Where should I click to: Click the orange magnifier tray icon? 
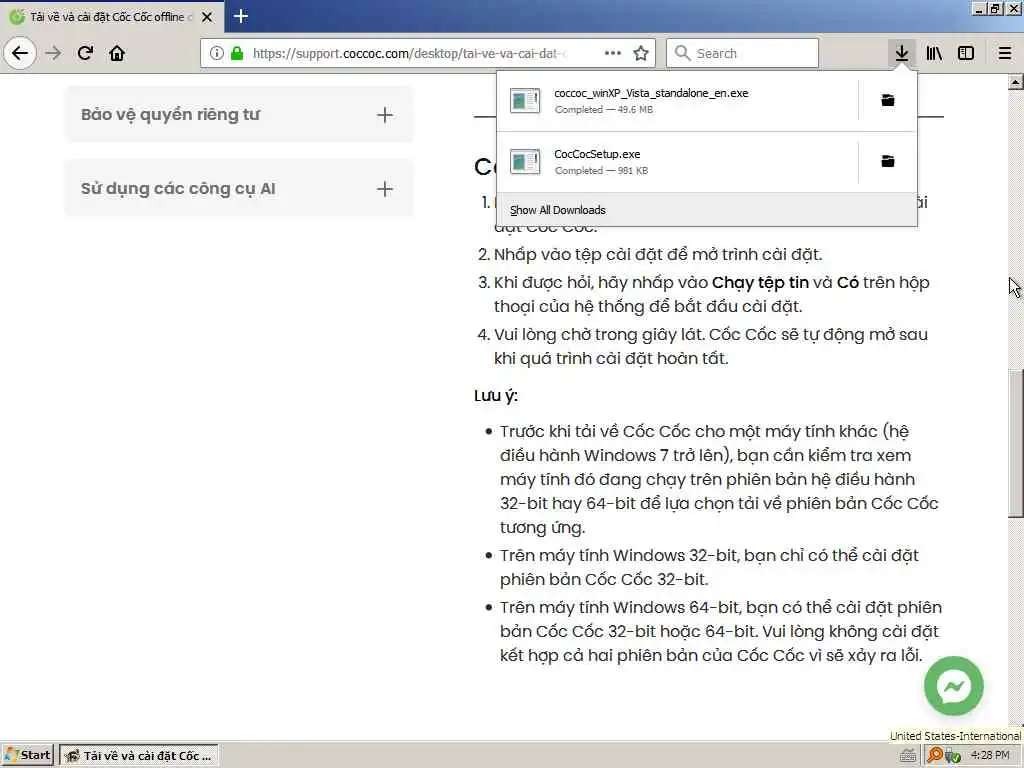(935, 755)
